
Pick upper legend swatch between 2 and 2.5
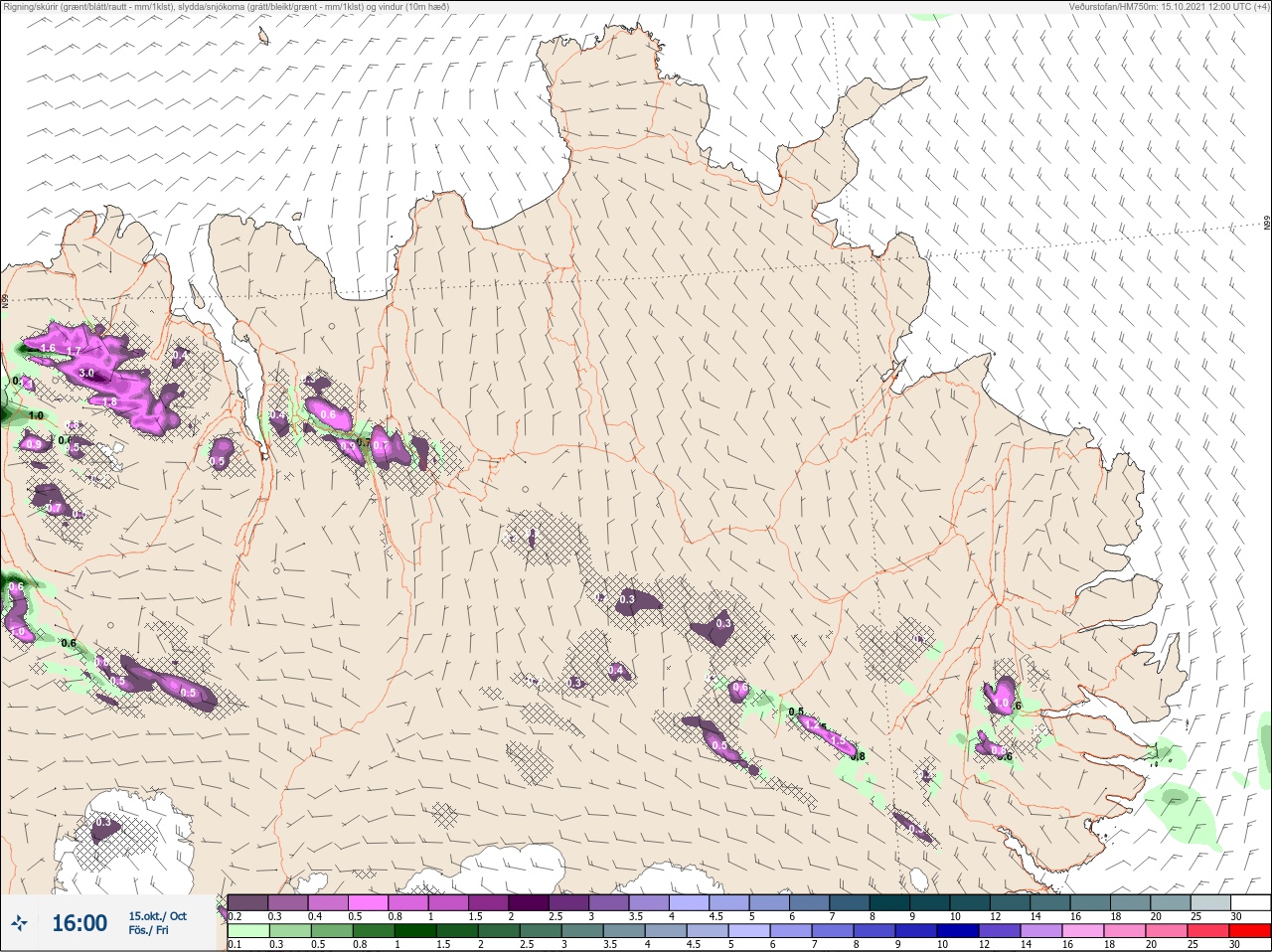point(529,902)
